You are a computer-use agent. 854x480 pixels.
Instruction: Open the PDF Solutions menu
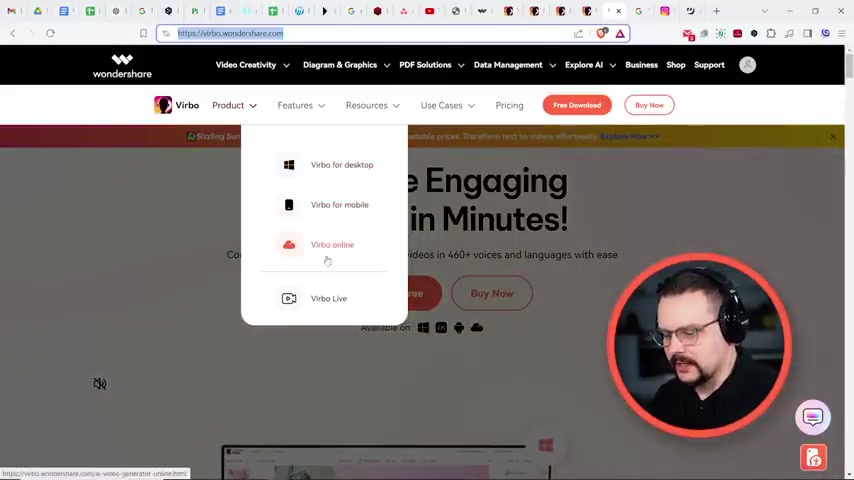coord(432,65)
